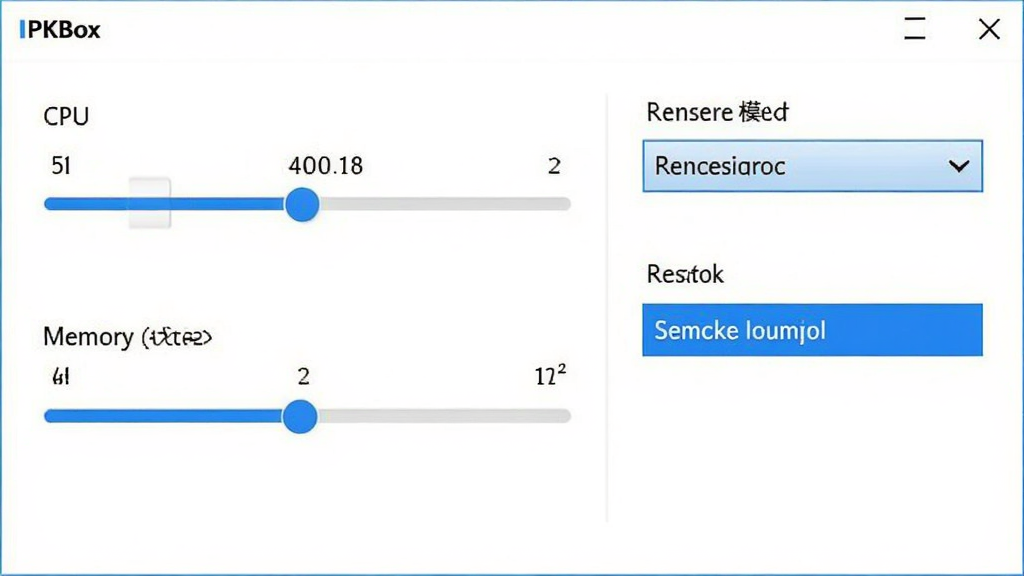Image resolution: width=1024 pixels, height=576 pixels.
Task: Minimize the PKBox window
Action: 915,29
